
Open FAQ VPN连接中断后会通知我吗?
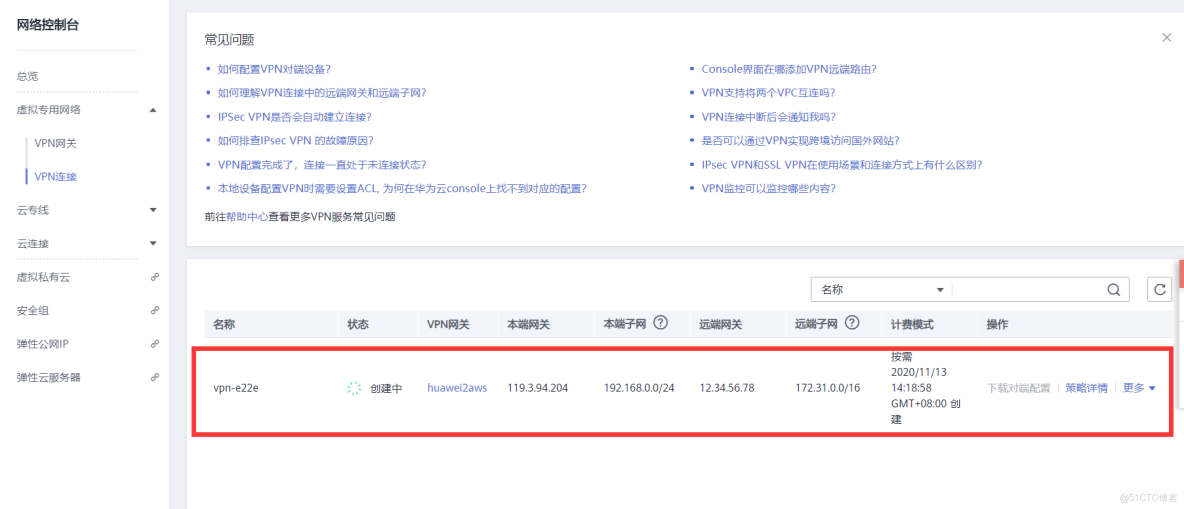click(x=769, y=117)
